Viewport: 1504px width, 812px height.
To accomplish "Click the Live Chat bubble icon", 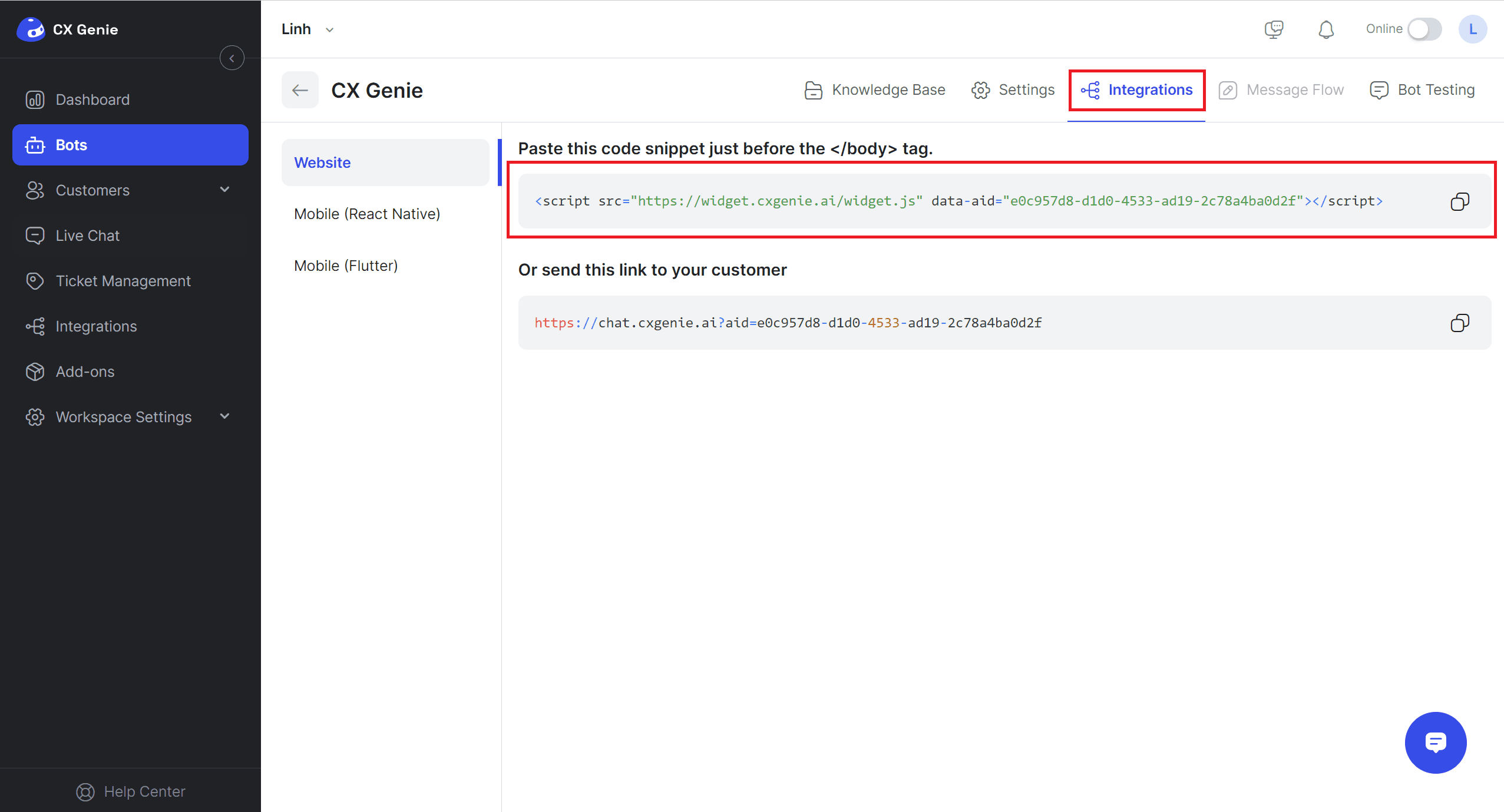I will pos(35,236).
